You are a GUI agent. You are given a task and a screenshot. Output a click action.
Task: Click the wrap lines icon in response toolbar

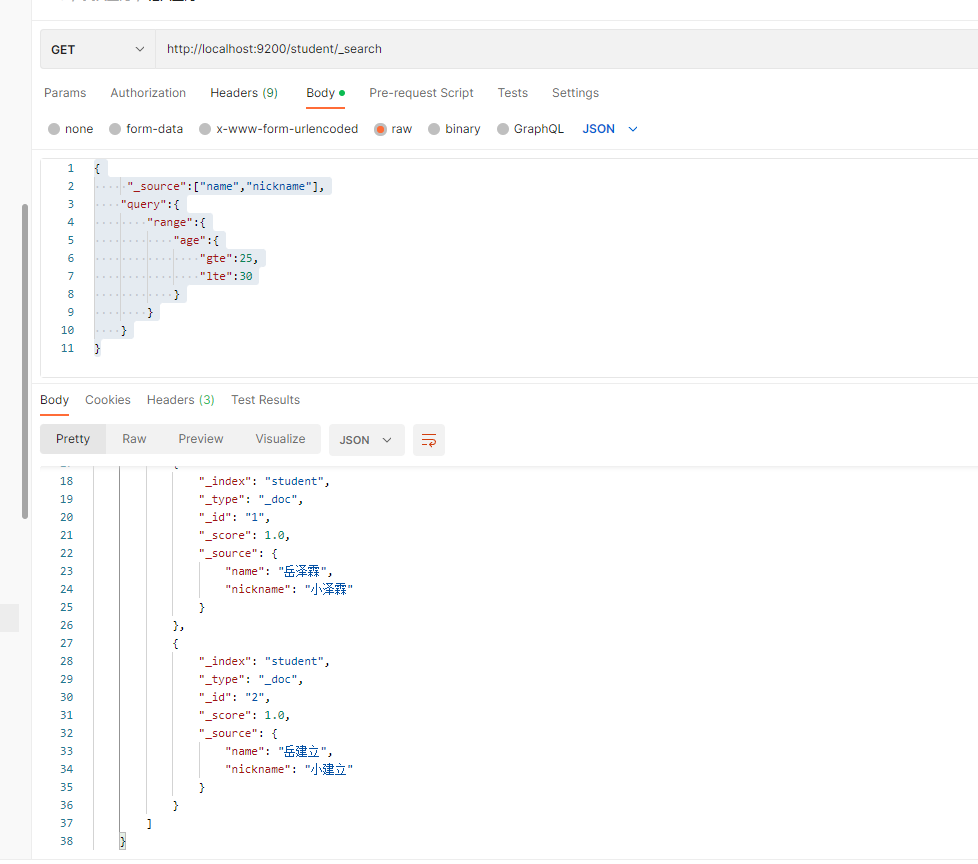click(x=429, y=440)
